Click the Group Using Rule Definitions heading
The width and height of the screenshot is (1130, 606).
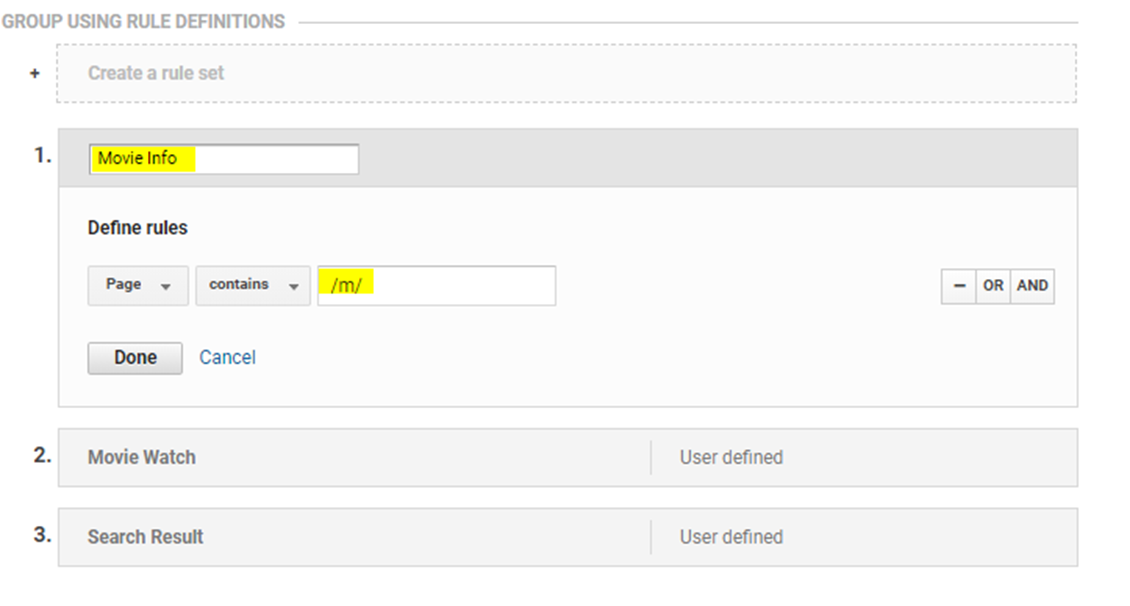[x=143, y=21]
